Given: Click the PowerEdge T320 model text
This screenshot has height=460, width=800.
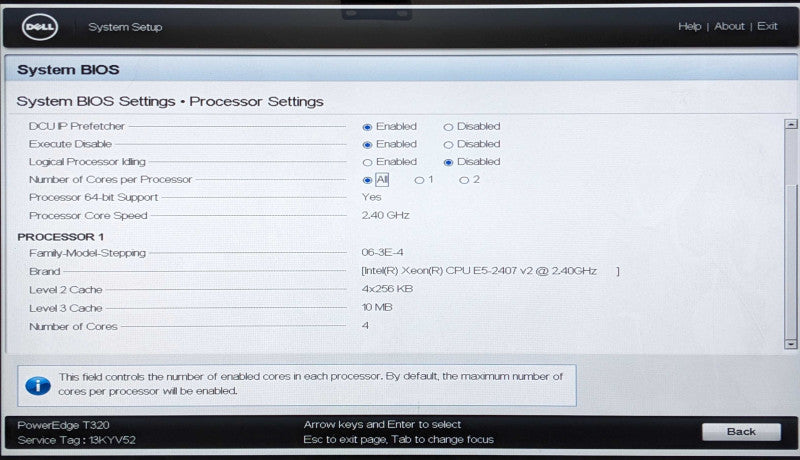Looking at the screenshot, I should [63, 425].
